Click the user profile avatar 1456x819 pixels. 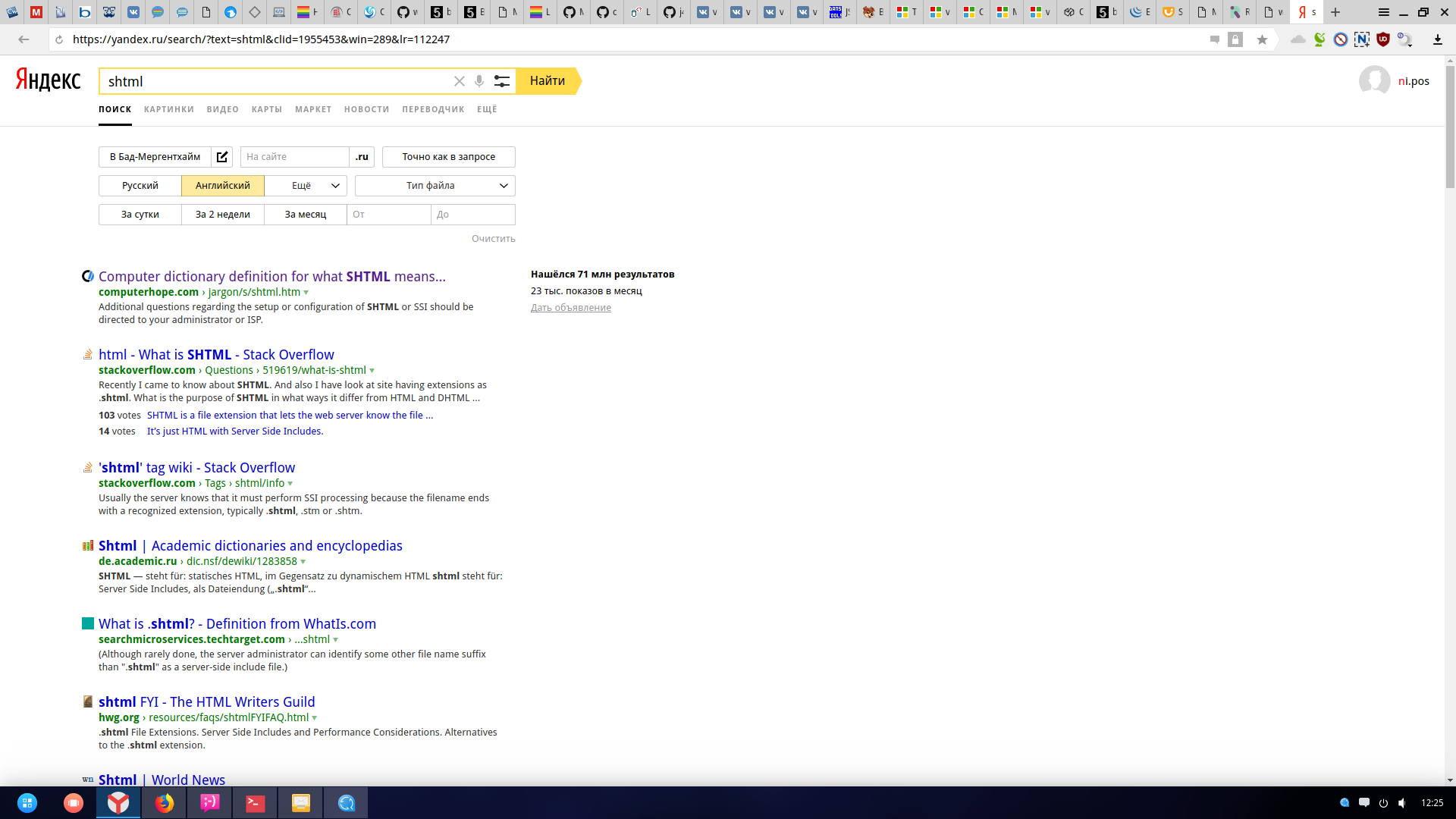[1374, 81]
